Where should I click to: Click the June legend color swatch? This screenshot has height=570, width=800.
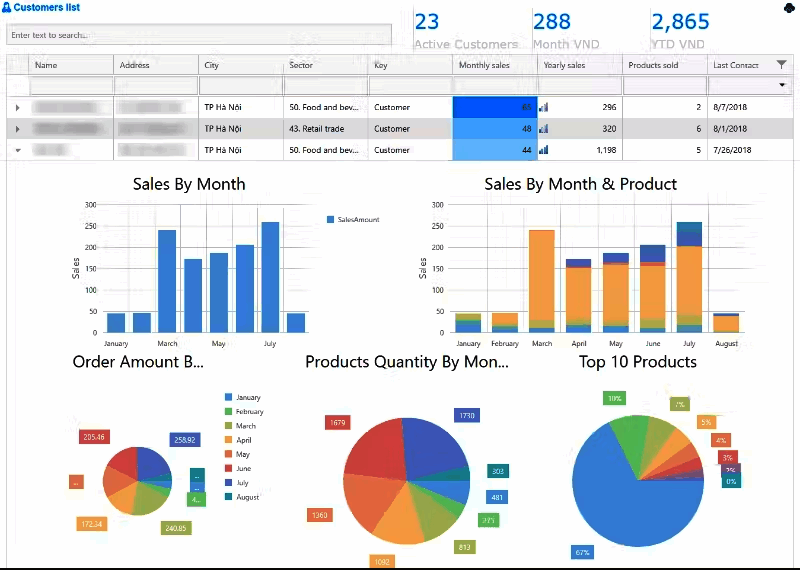pos(229,468)
